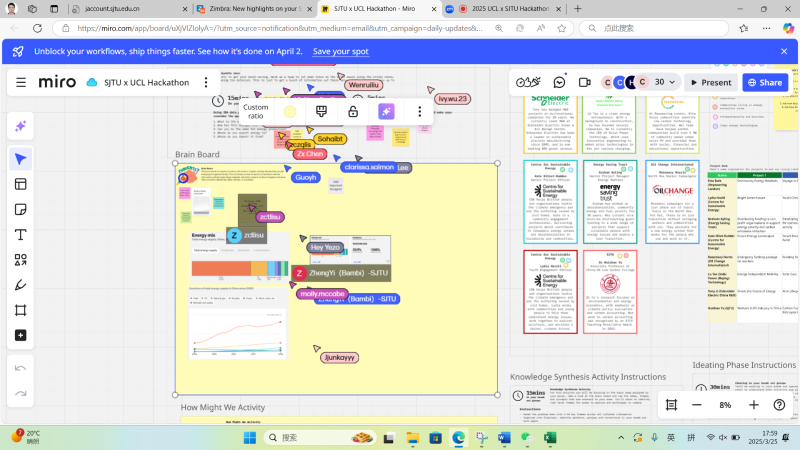Refresh the browser page
The image size is (800, 450).
(x=37, y=29)
